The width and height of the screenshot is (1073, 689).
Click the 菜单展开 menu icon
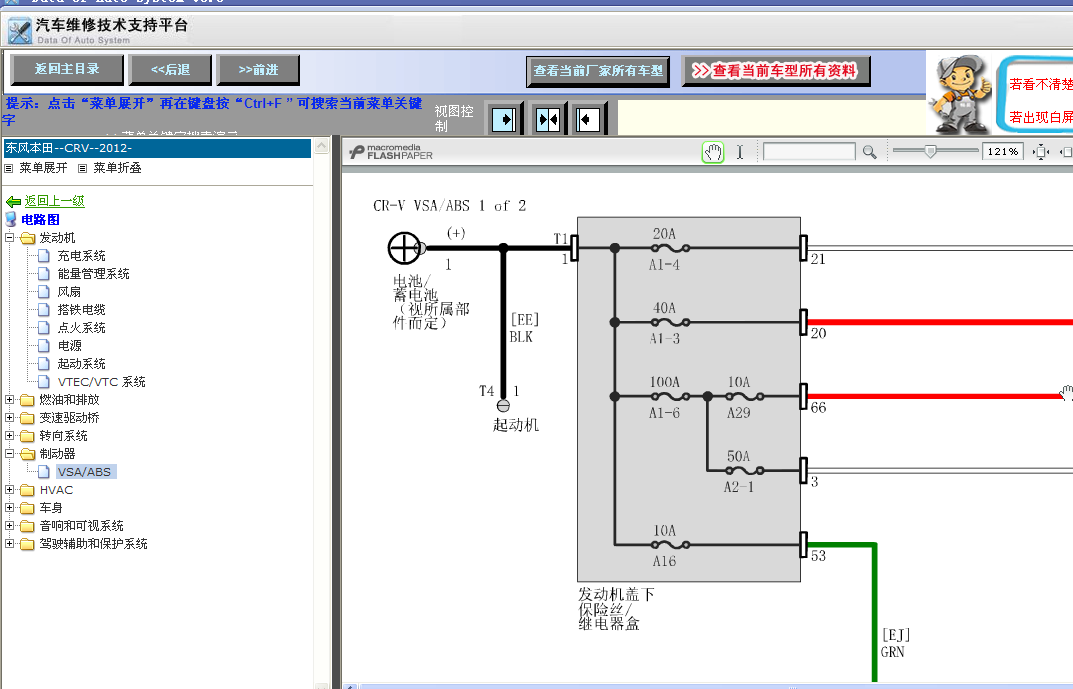(x=9, y=168)
